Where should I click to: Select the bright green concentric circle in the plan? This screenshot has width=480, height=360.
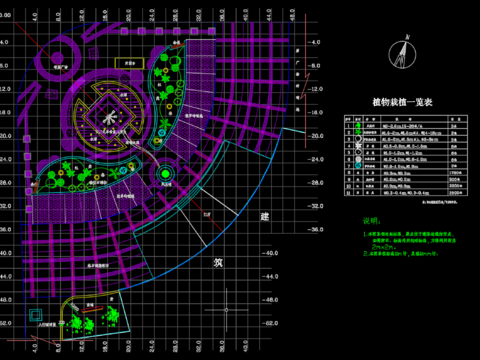click(x=165, y=174)
